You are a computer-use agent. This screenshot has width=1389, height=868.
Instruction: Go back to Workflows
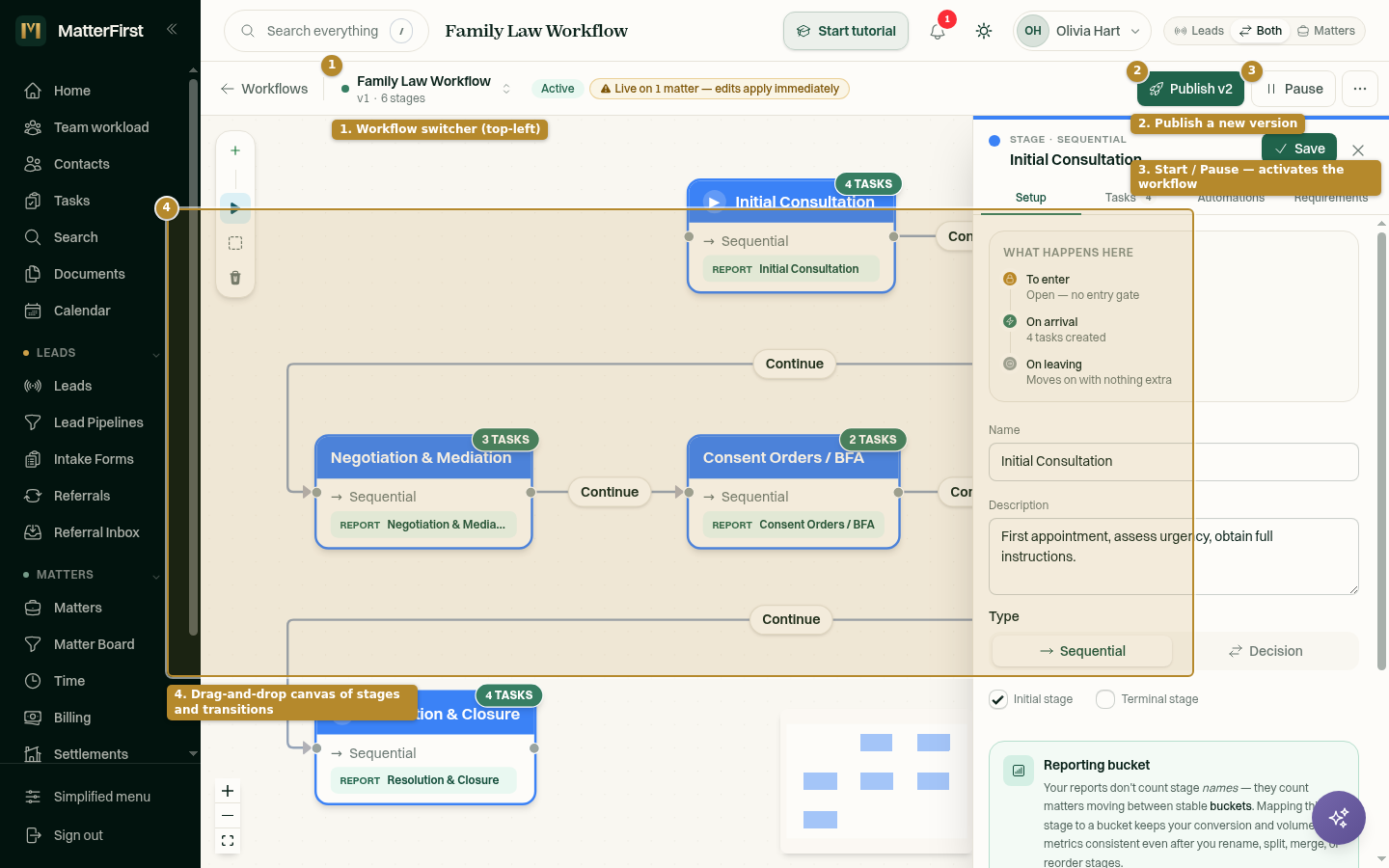point(264,89)
